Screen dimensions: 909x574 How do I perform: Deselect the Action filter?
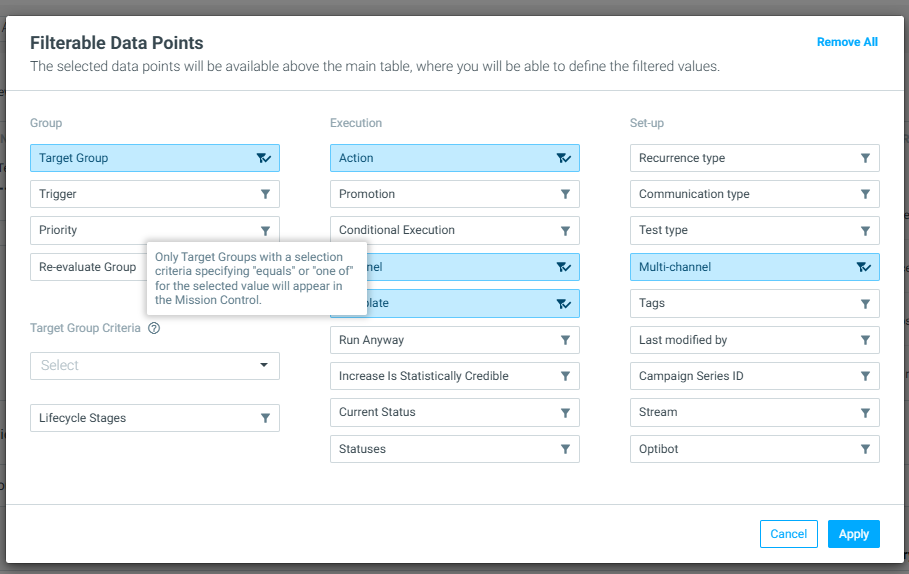point(454,158)
